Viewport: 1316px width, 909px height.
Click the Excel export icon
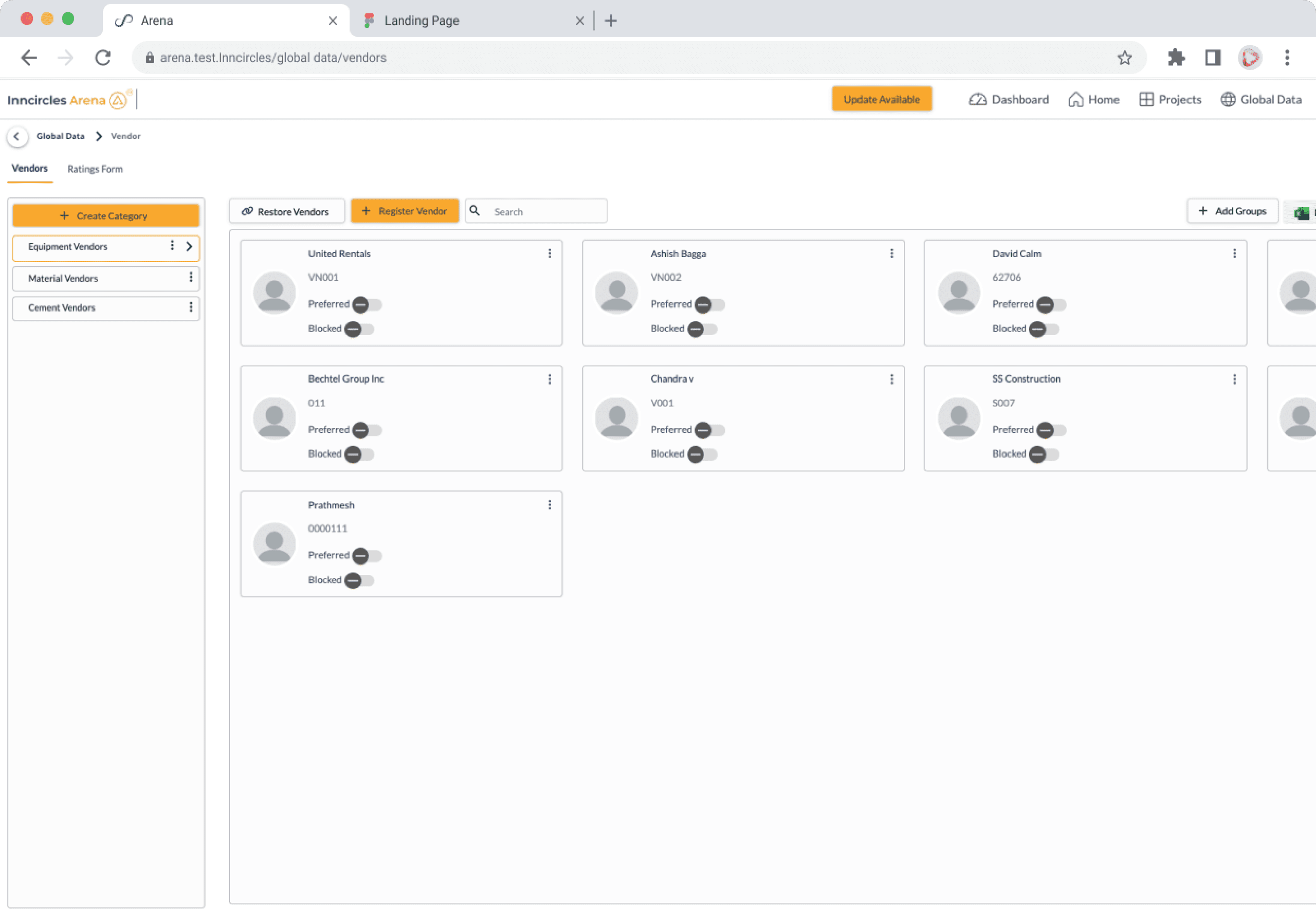point(1301,213)
